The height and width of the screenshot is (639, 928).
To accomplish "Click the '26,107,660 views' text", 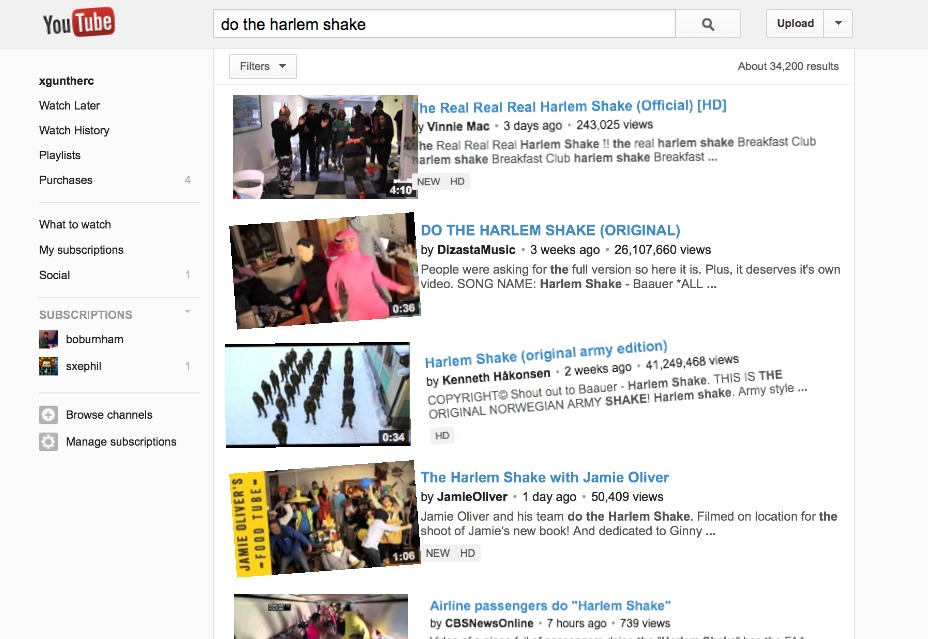I will (662, 250).
